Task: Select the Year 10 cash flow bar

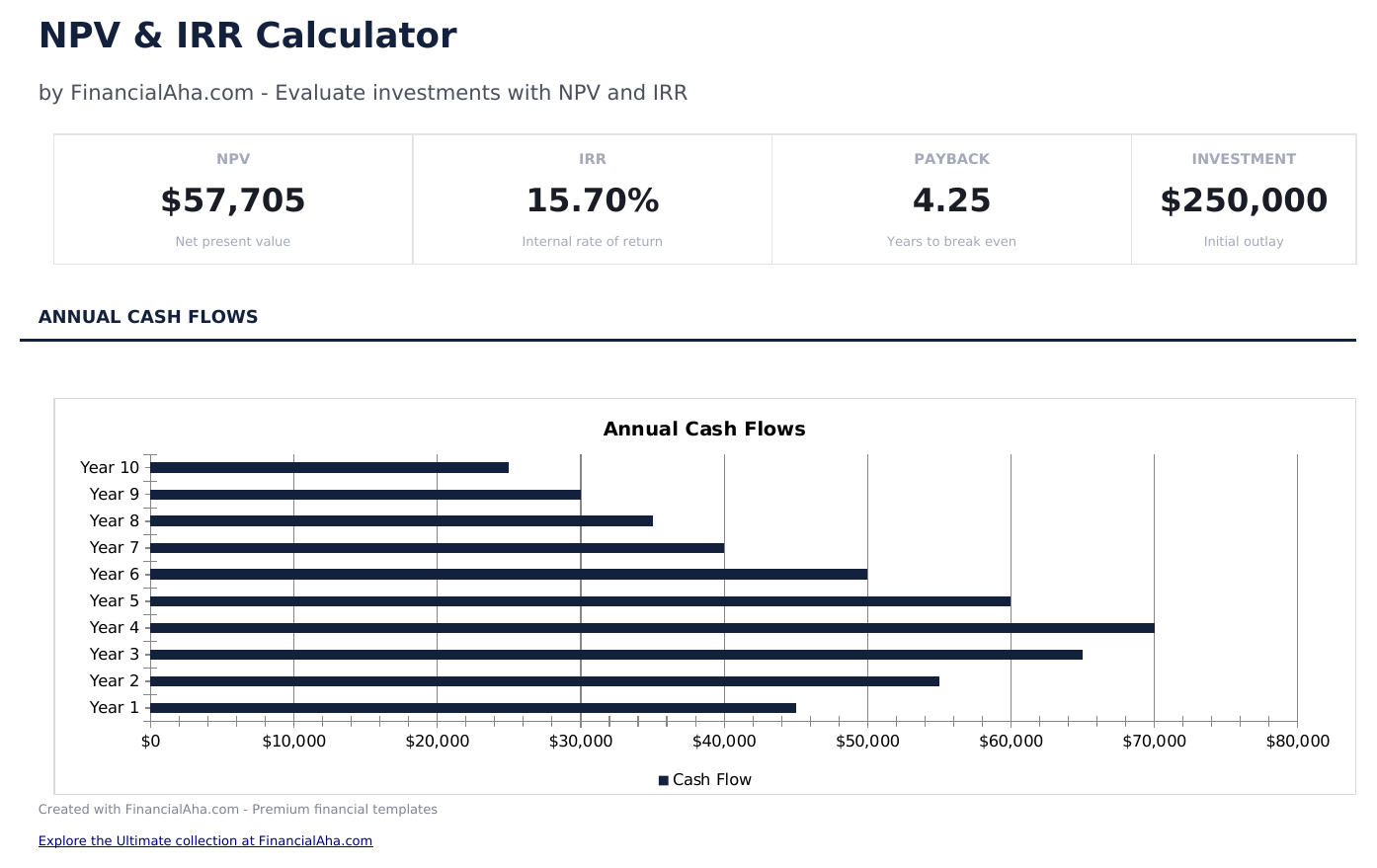Action: click(x=329, y=468)
